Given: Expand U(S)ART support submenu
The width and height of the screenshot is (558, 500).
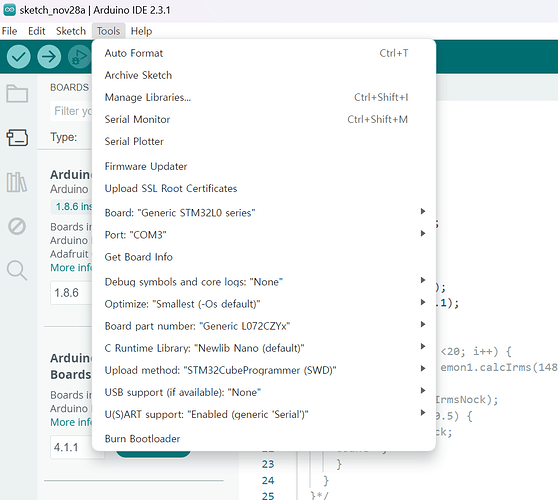Looking at the screenshot, I should 264,414.
